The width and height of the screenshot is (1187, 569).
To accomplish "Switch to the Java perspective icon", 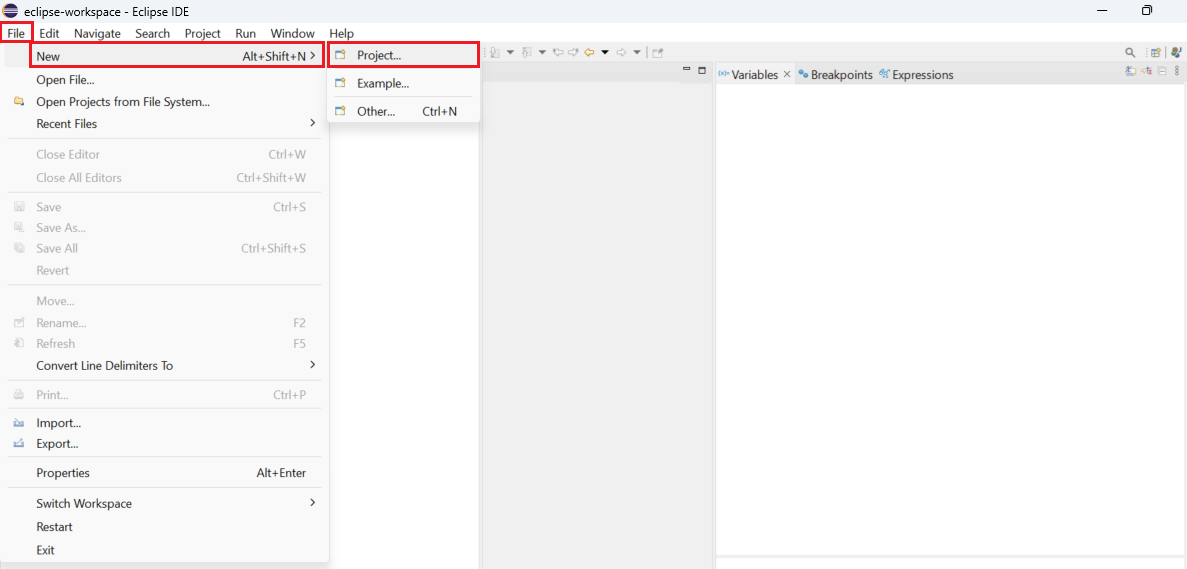I will (1176, 52).
